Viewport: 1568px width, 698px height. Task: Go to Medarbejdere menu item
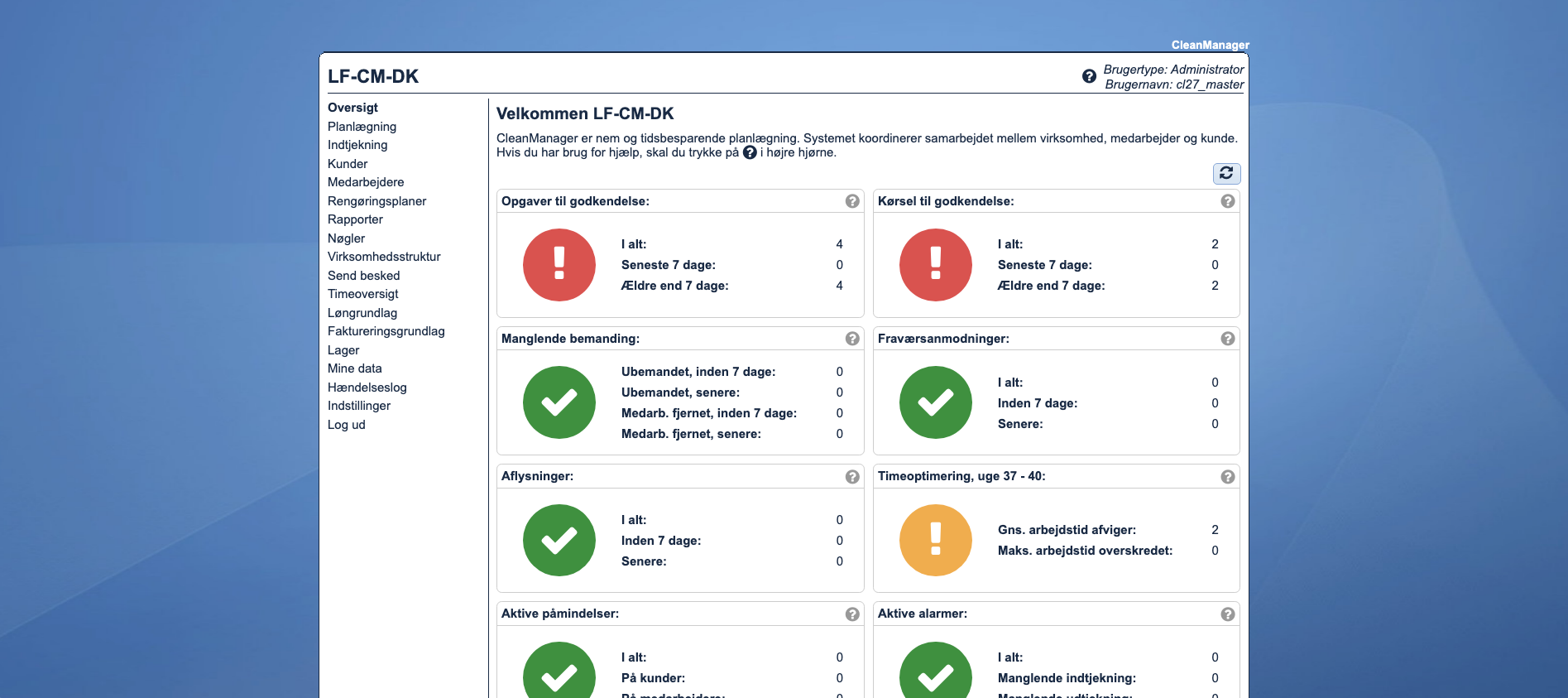click(366, 182)
